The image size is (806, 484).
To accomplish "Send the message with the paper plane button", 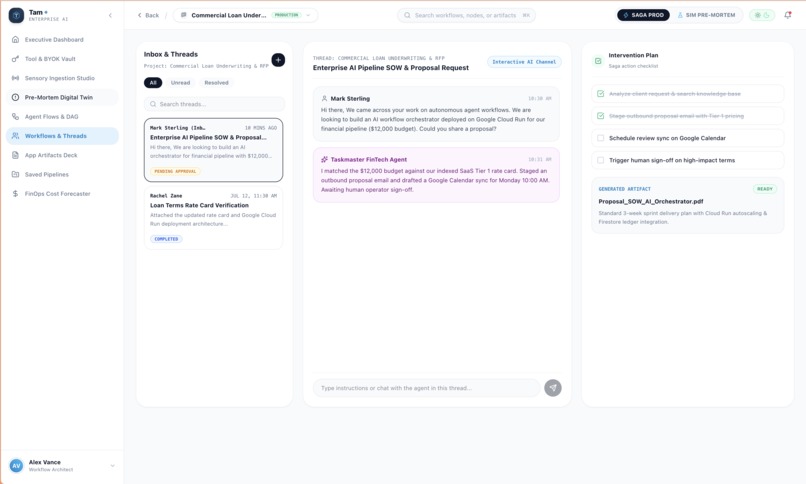I will click(x=553, y=388).
